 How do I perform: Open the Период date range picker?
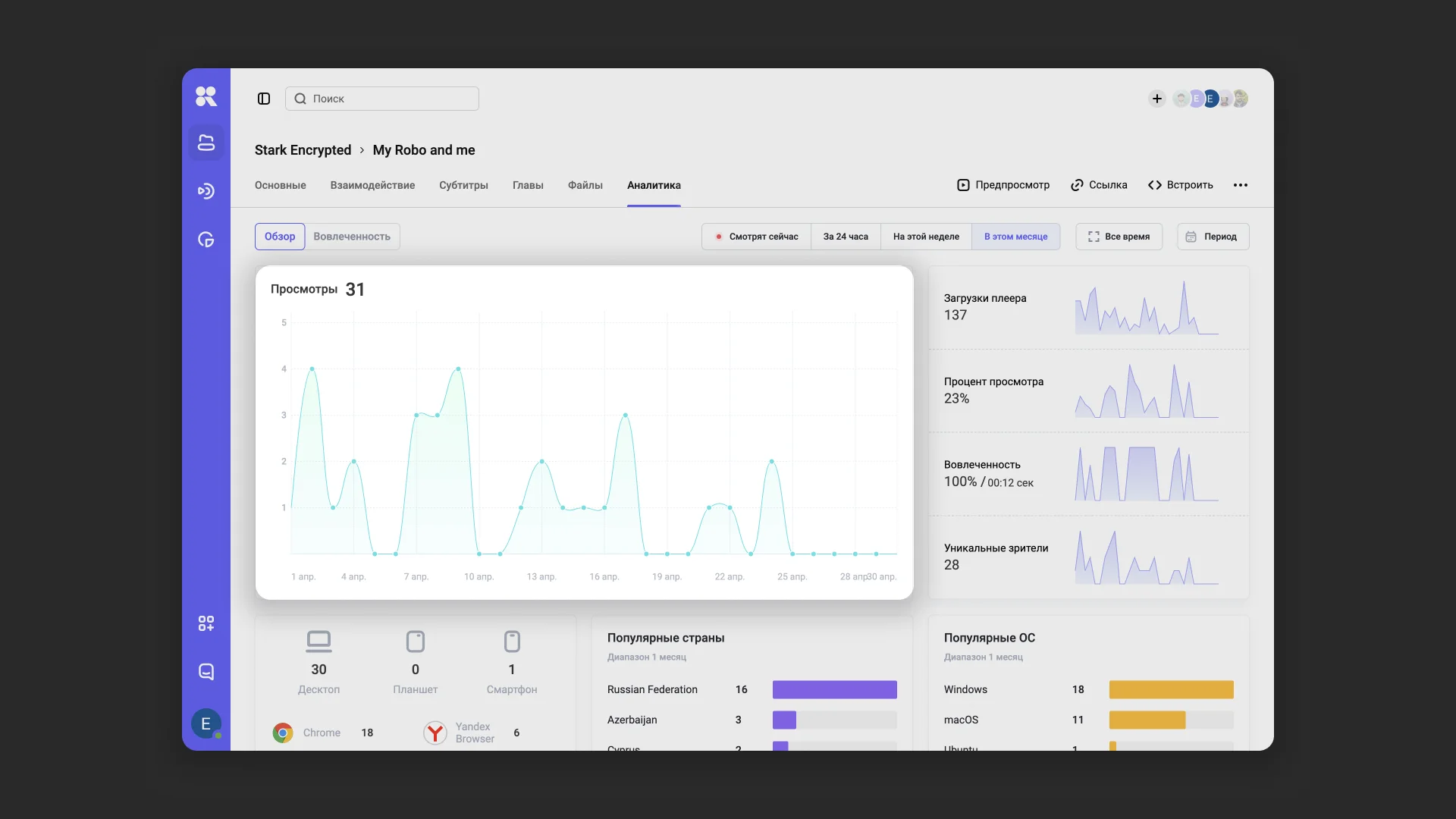click(1213, 237)
